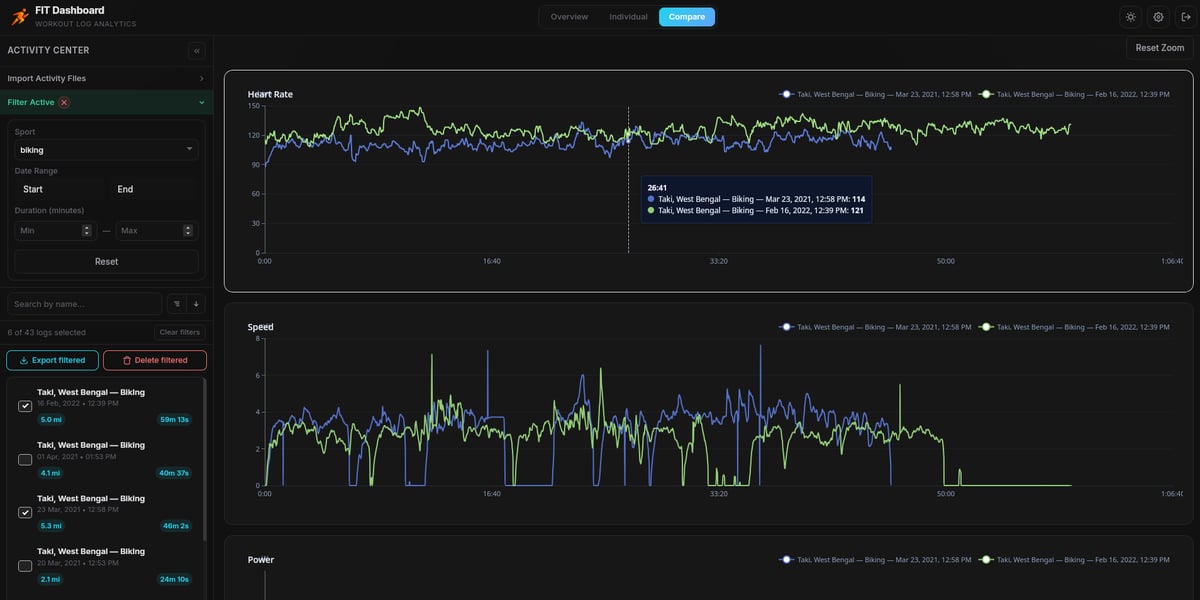1200x600 pixels.
Task: Click the Clear filters link
Action: (179, 331)
